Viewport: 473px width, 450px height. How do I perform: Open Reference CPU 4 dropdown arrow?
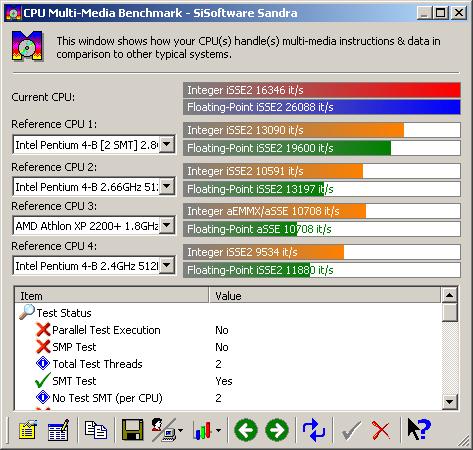click(167, 266)
